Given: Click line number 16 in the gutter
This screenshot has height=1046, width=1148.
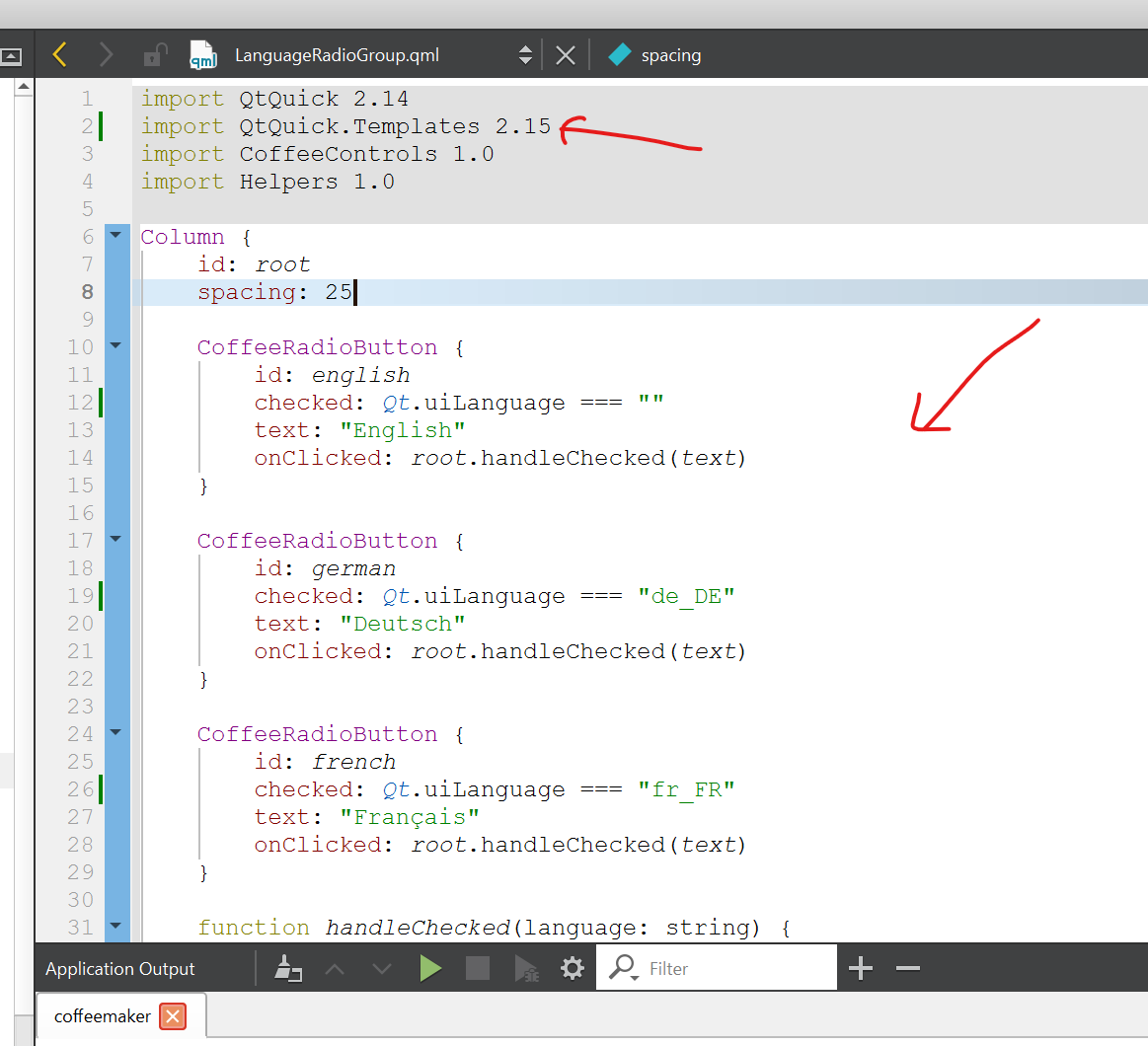Looking at the screenshot, I should point(81,514).
